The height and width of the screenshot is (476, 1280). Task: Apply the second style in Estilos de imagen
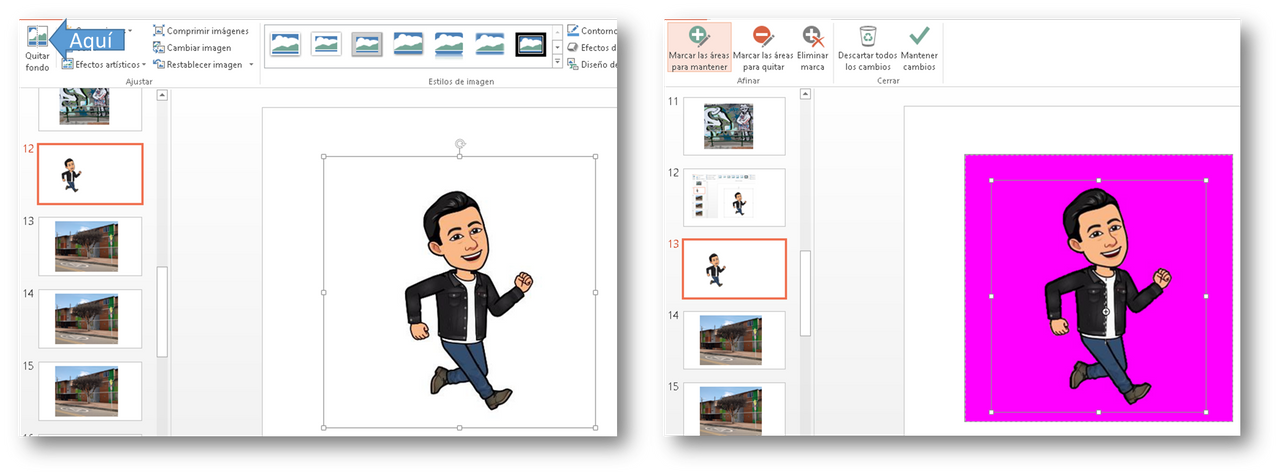pyautogui.click(x=327, y=43)
